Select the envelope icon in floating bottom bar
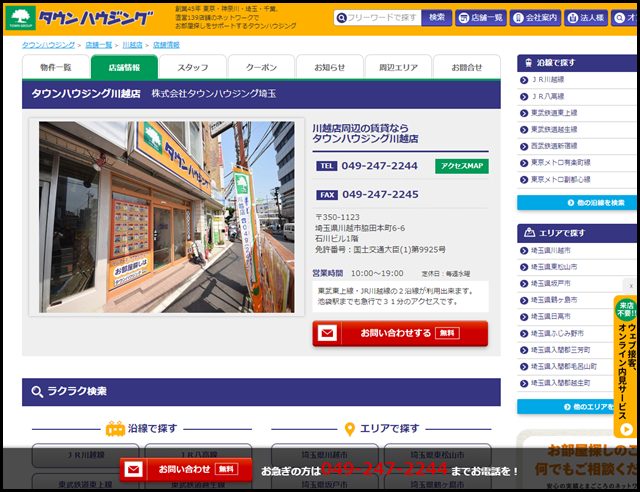Screen dimensions: 640x492 coord(133,470)
